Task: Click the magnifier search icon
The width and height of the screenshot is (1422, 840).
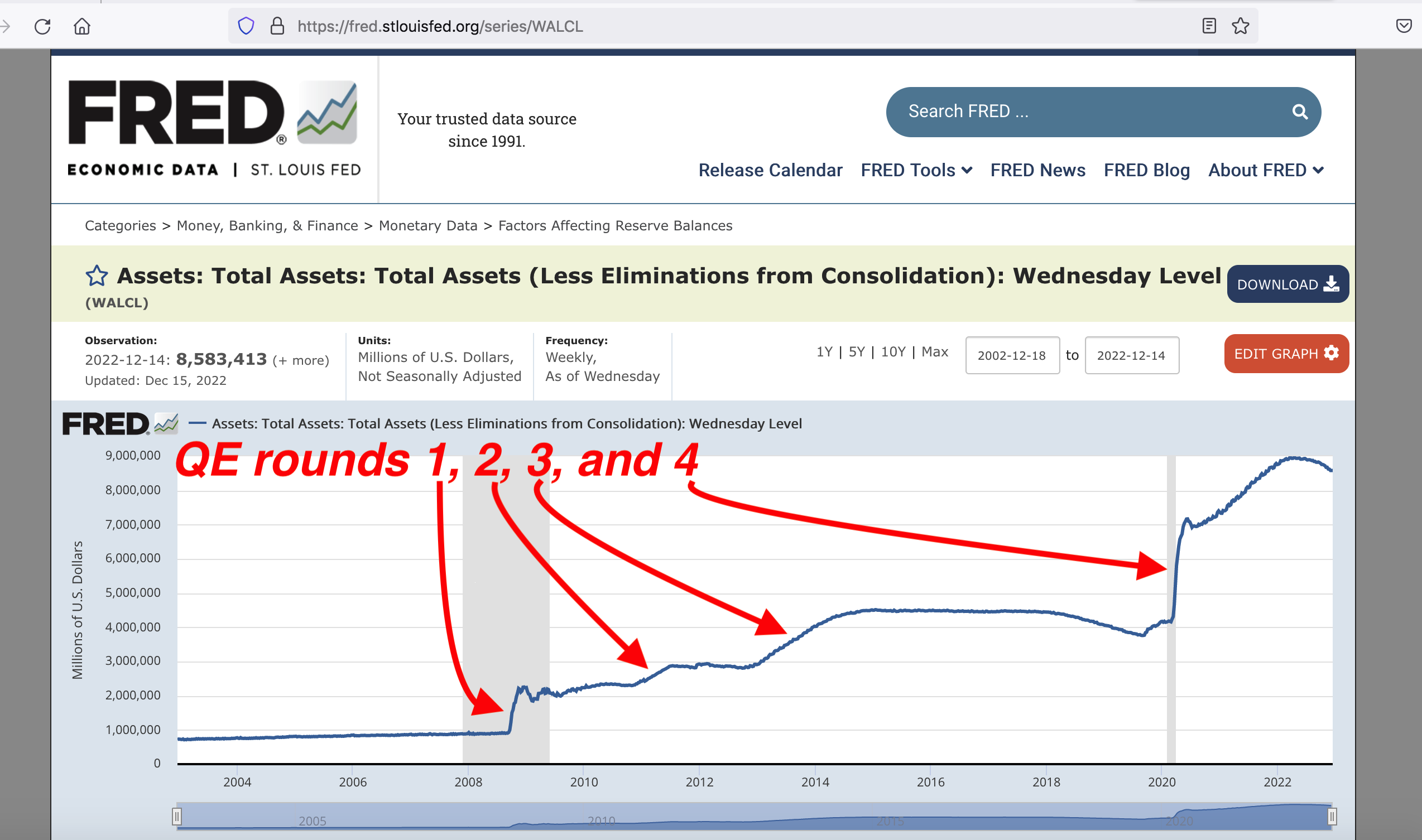Action: (1300, 112)
